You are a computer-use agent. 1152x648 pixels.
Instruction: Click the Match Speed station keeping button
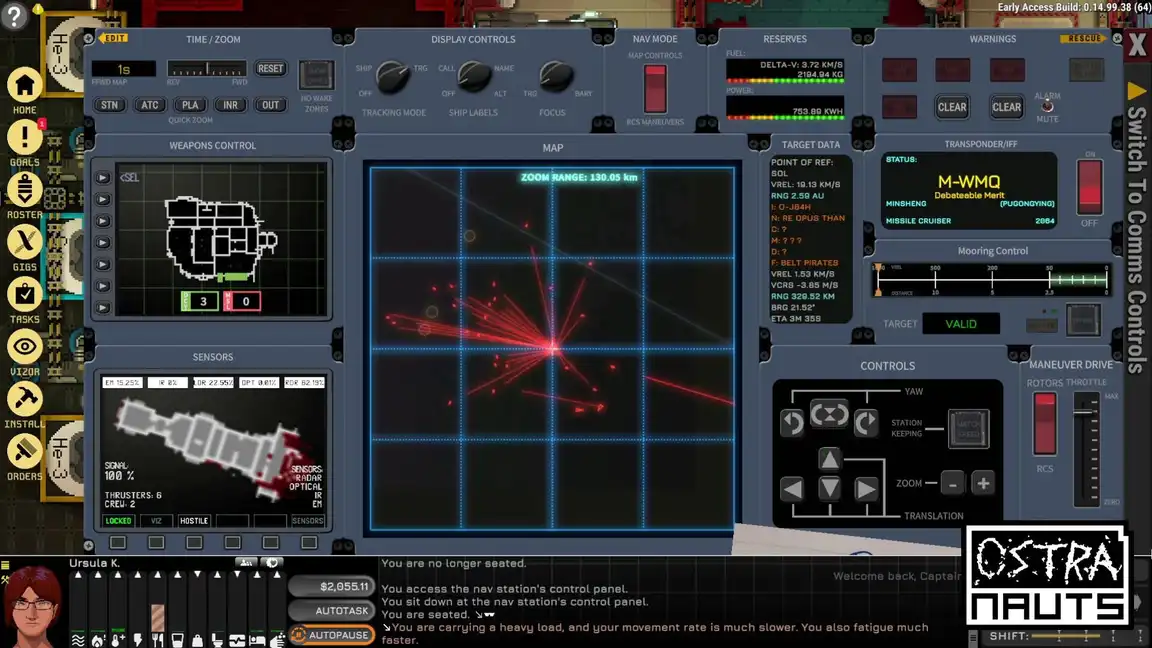(x=968, y=428)
